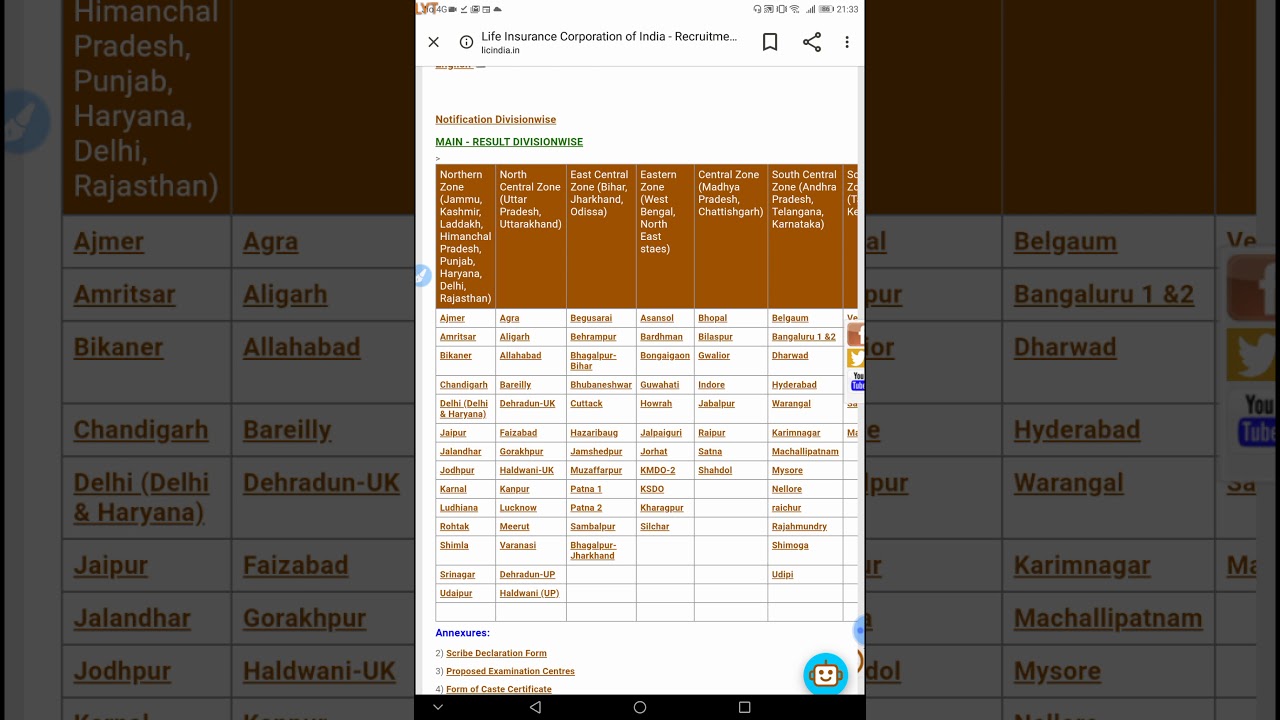Open Jalandhar result link
1280x720 pixels.
click(461, 452)
